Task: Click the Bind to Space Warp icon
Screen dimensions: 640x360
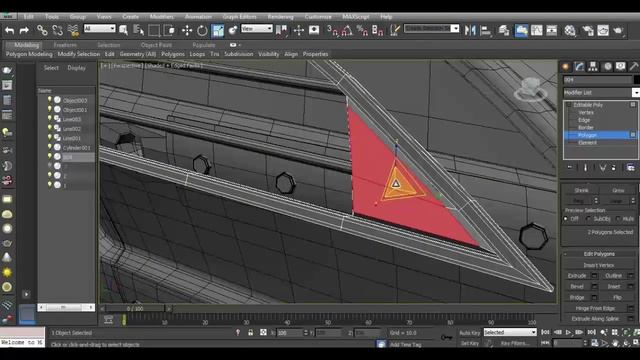Action: pyautogui.click(x=73, y=30)
